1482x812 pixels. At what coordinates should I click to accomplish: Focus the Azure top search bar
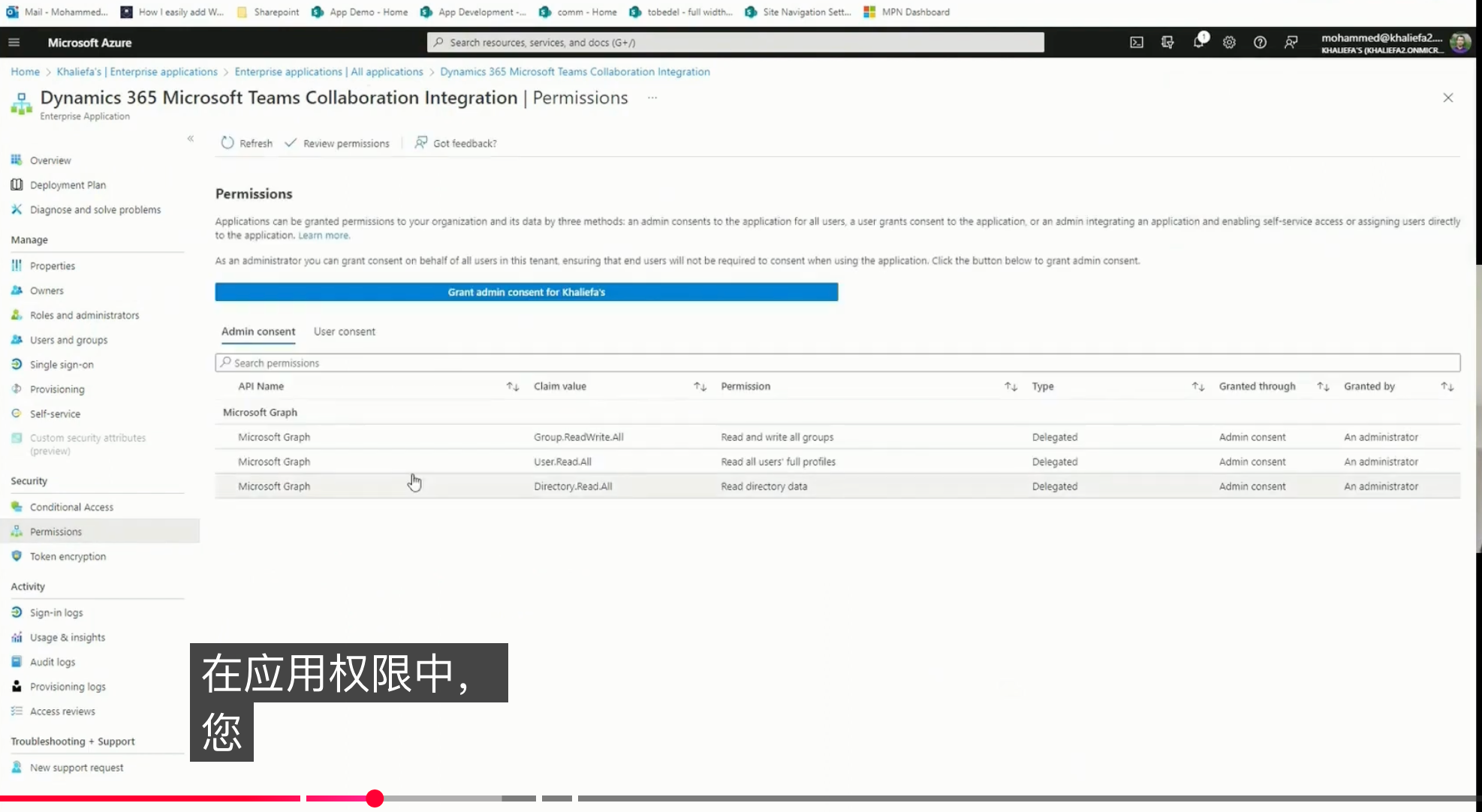tap(736, 43)
